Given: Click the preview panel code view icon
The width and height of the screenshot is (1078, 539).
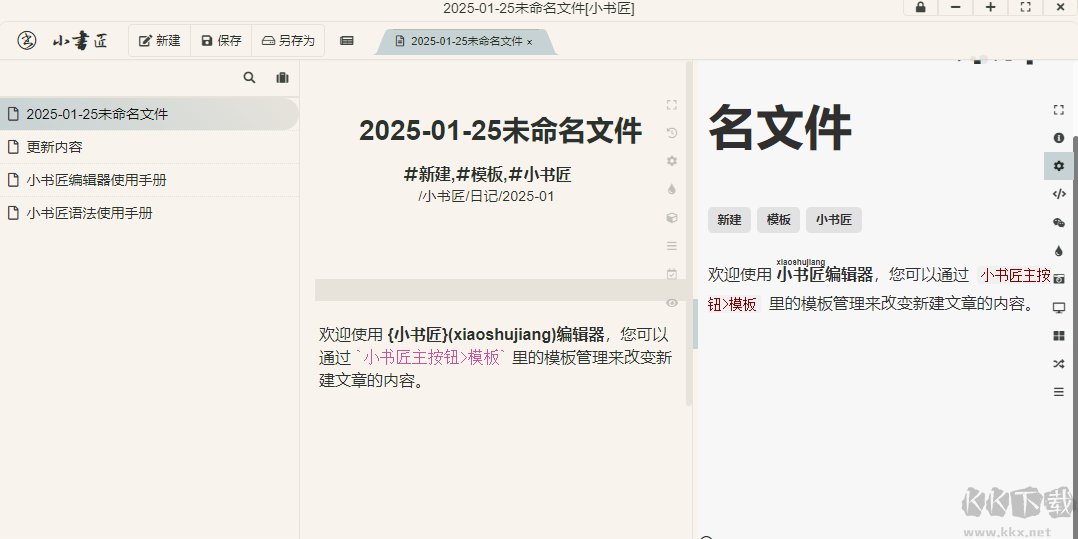Looking at the screenshot, I should [1059, 194].
